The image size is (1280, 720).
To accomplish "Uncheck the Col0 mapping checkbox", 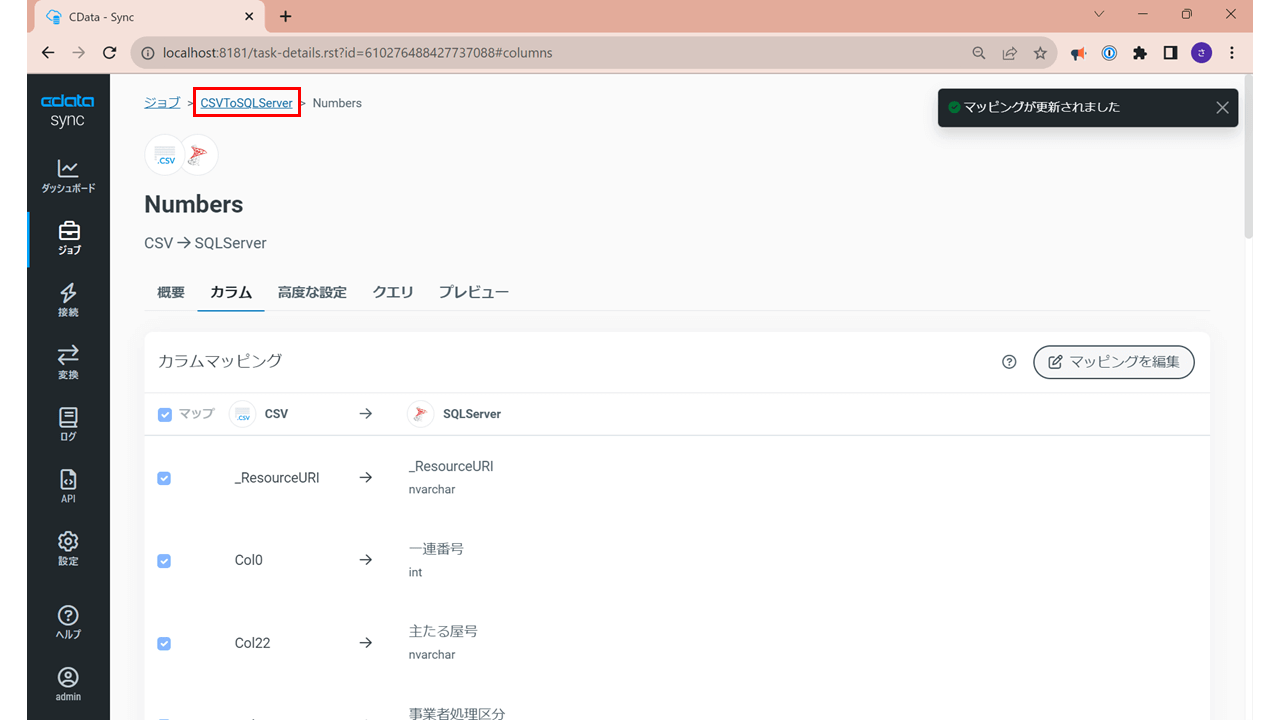I will [164, 561].
